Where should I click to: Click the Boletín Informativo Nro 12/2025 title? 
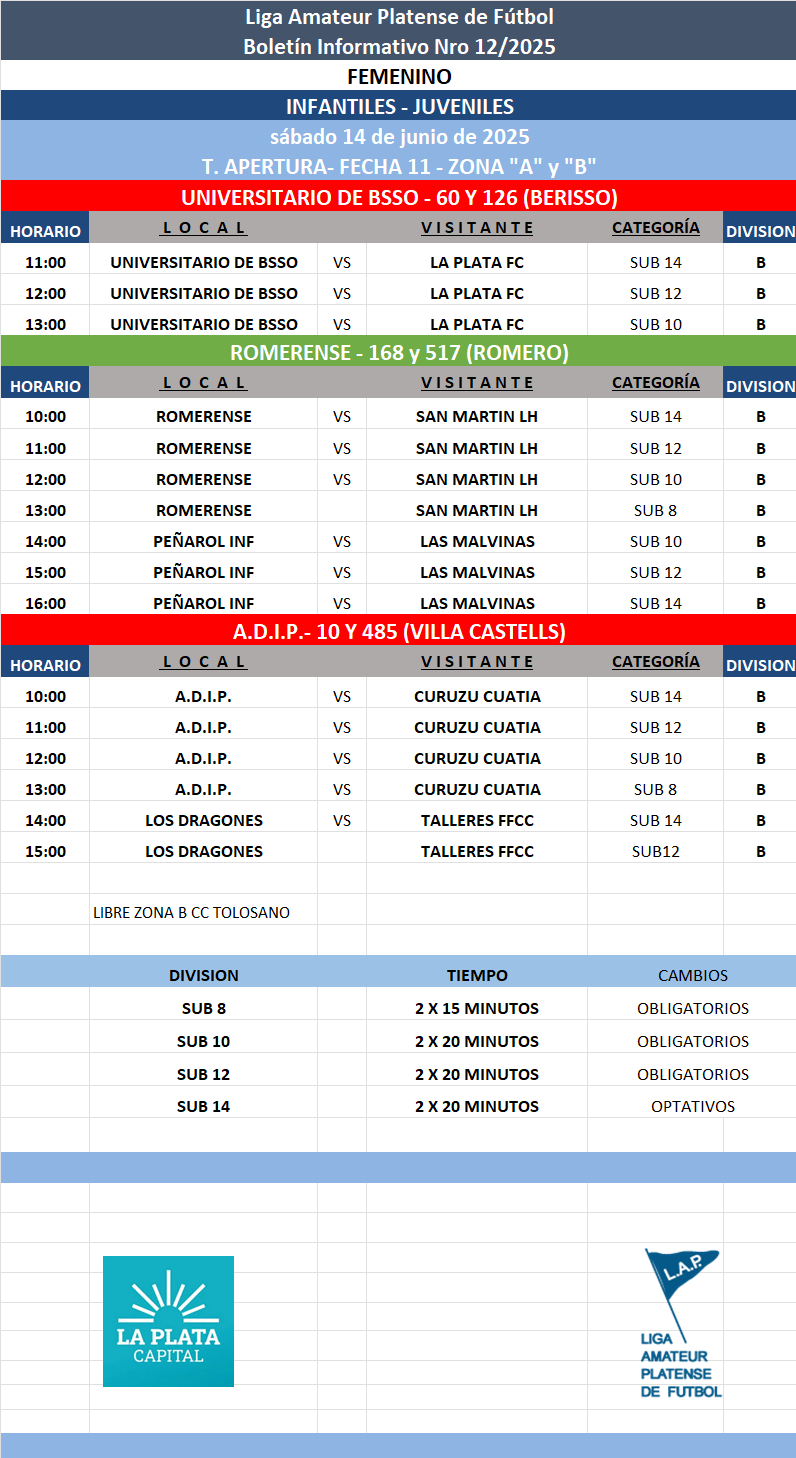[x=399, y=46]
